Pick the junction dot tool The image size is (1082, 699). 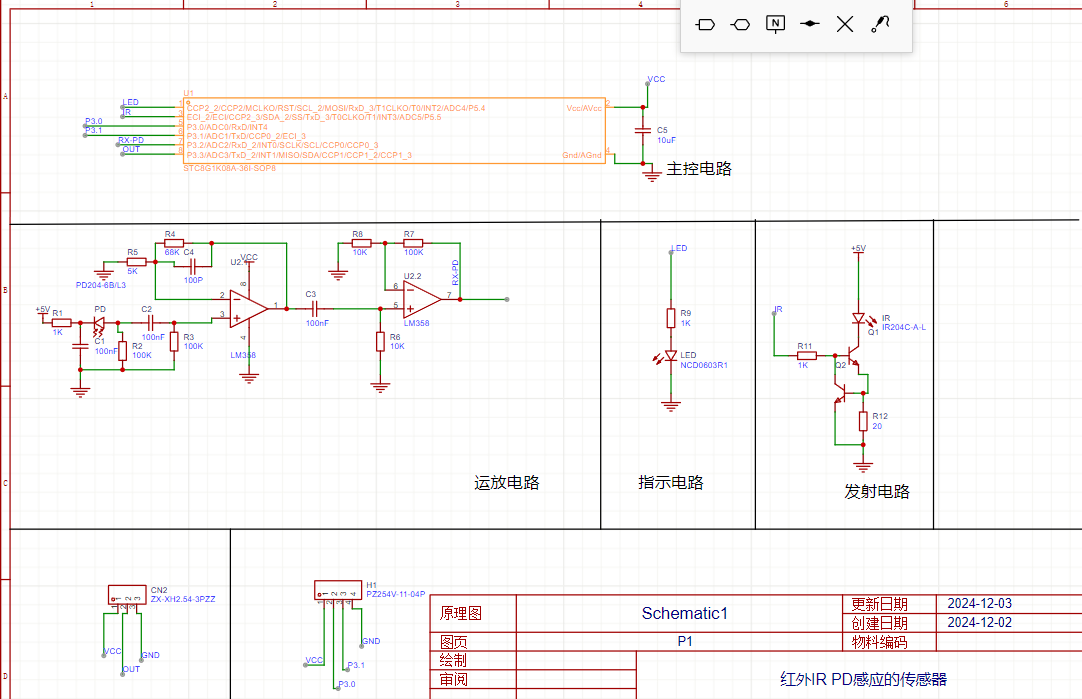(x=810, y=24)
